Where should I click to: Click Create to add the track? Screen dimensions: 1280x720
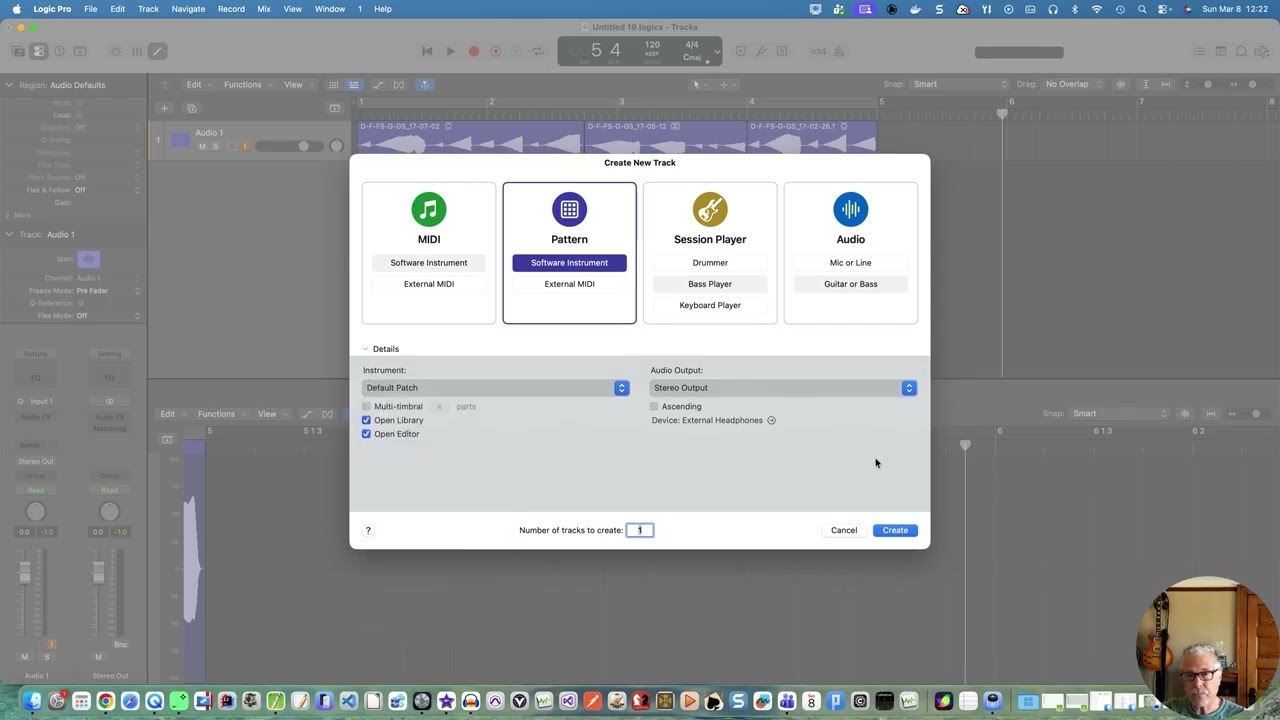[x=895, y=530]
